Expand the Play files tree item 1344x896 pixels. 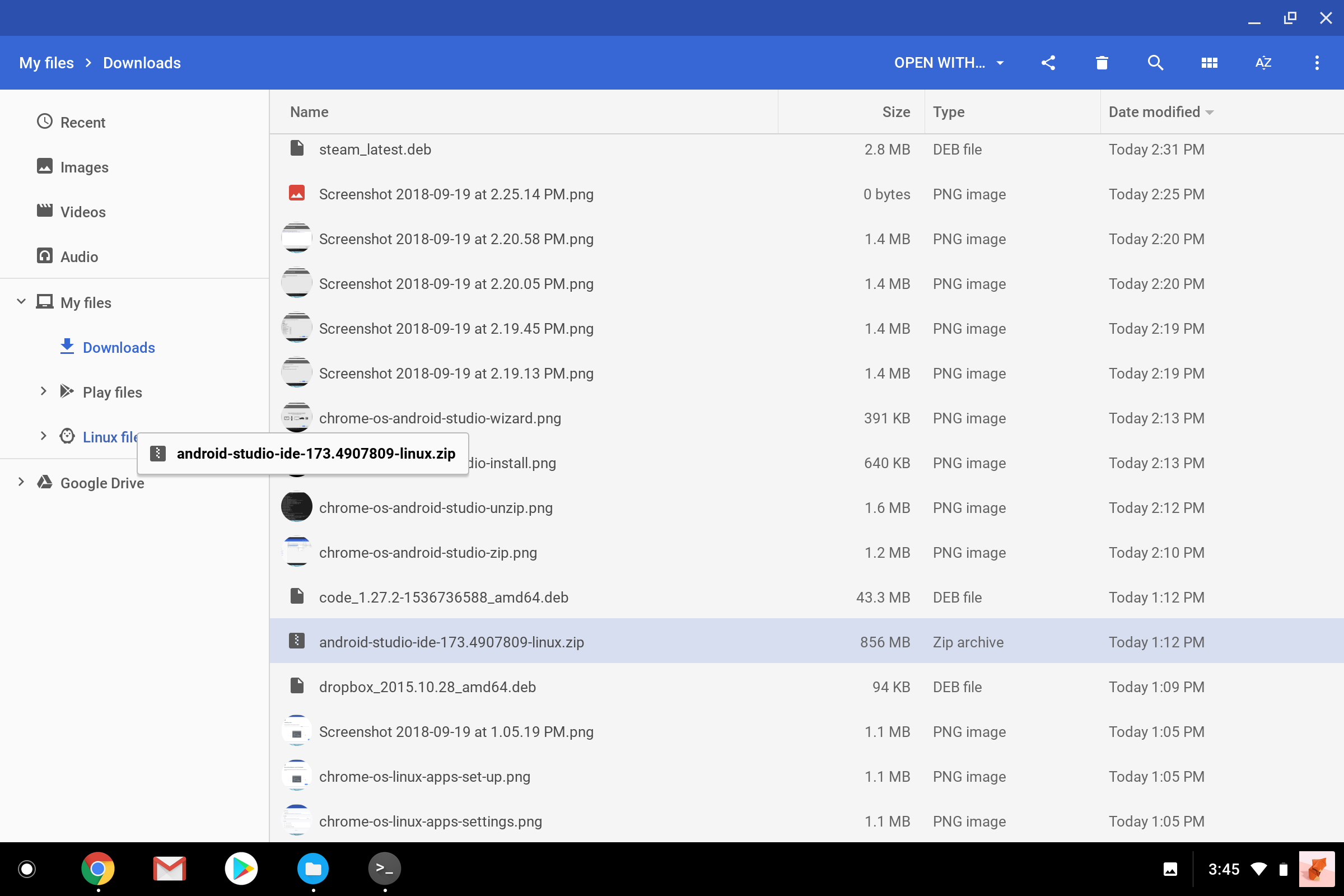click(44, 391)
